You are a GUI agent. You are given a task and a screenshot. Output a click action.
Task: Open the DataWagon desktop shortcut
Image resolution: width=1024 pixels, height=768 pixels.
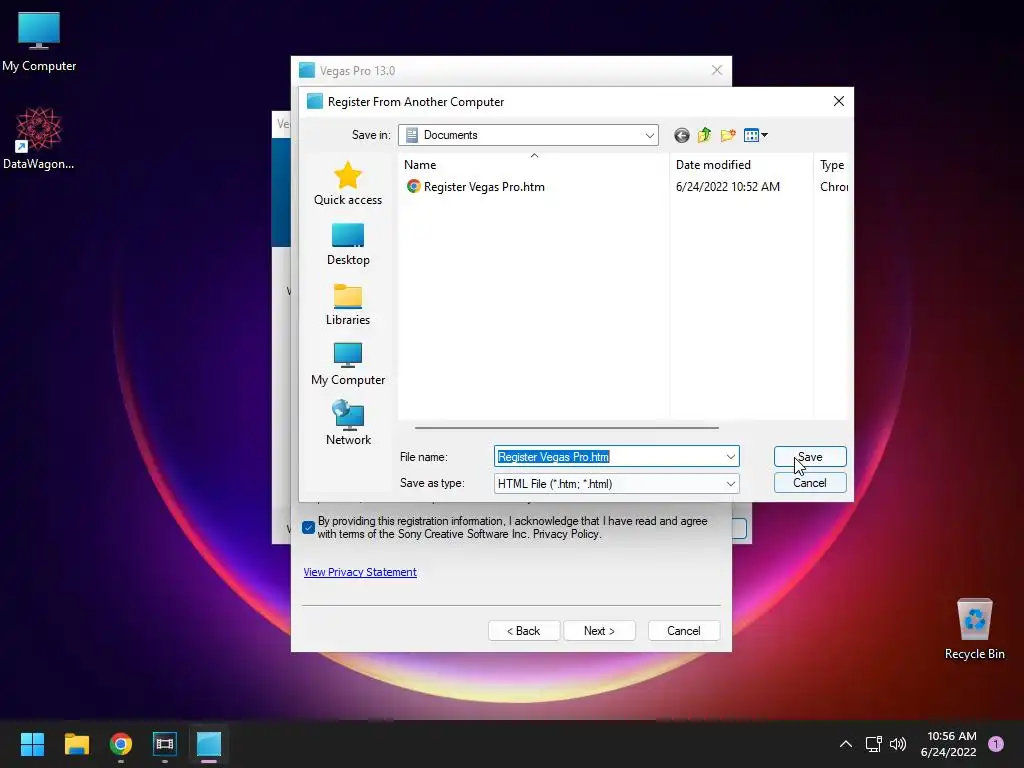click(39, 138)
